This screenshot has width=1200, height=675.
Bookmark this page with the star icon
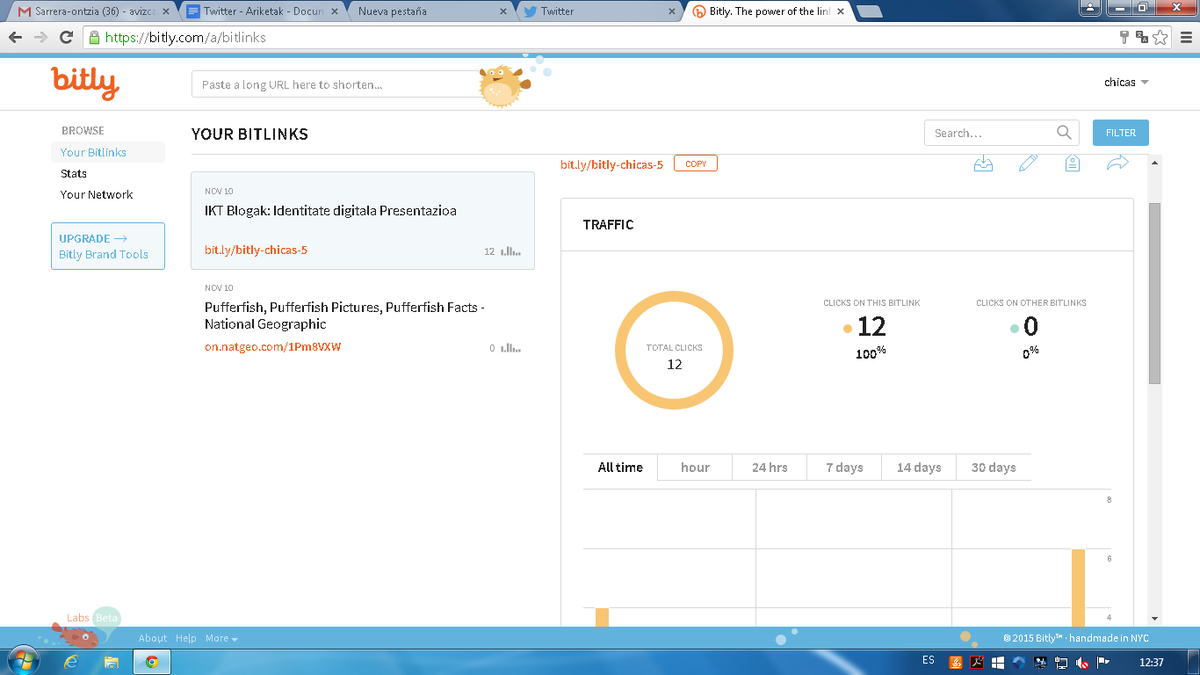[x=1160, y=37]
